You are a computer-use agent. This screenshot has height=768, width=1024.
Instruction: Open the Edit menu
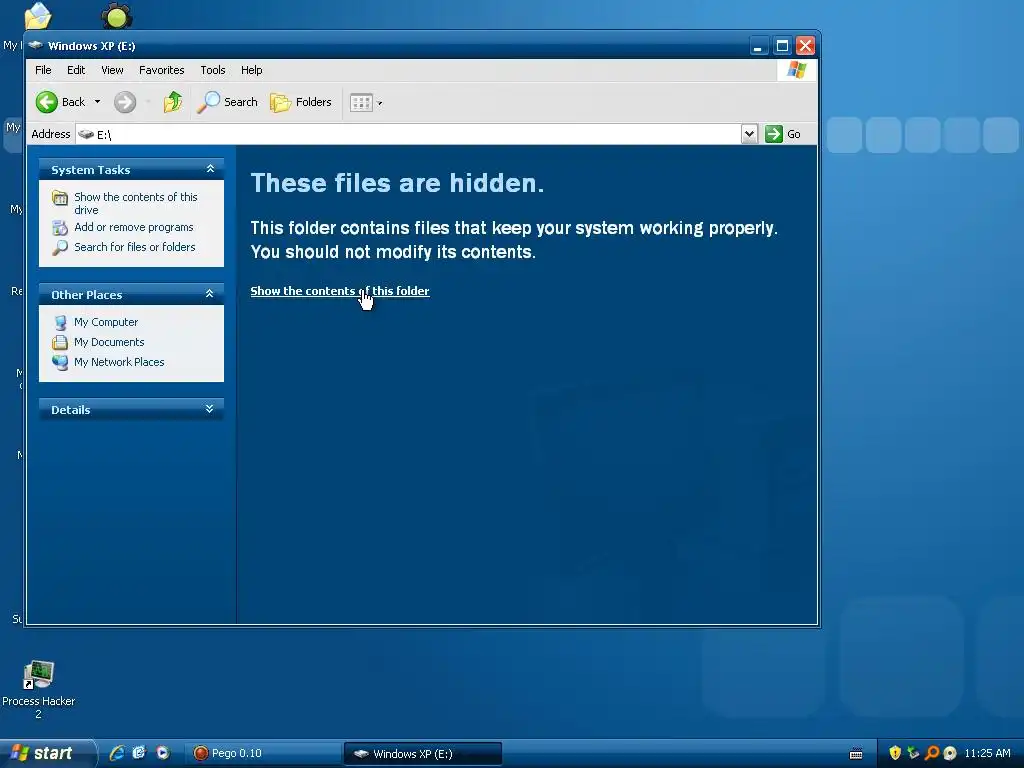(x=76, y=70)
